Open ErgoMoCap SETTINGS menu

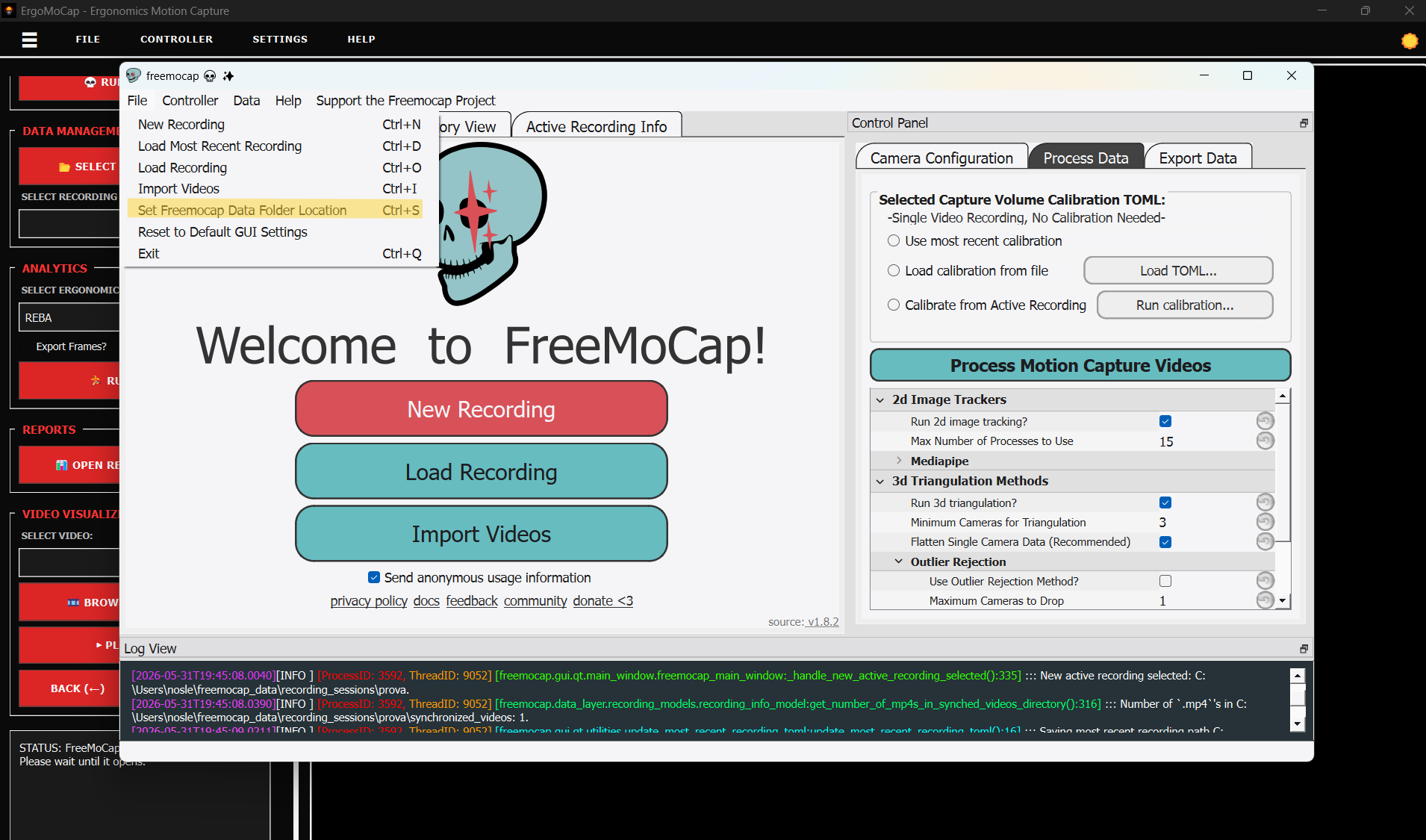click(280, 39)
